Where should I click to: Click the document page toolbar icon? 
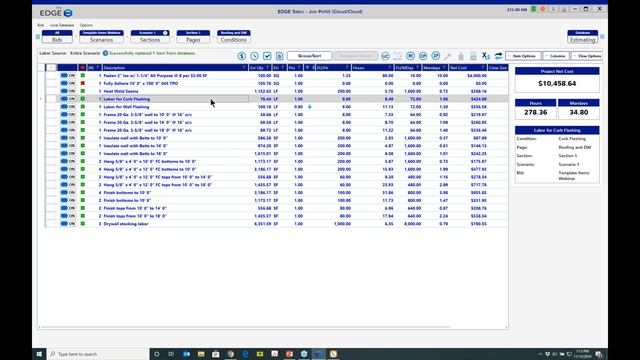(280, 56)
